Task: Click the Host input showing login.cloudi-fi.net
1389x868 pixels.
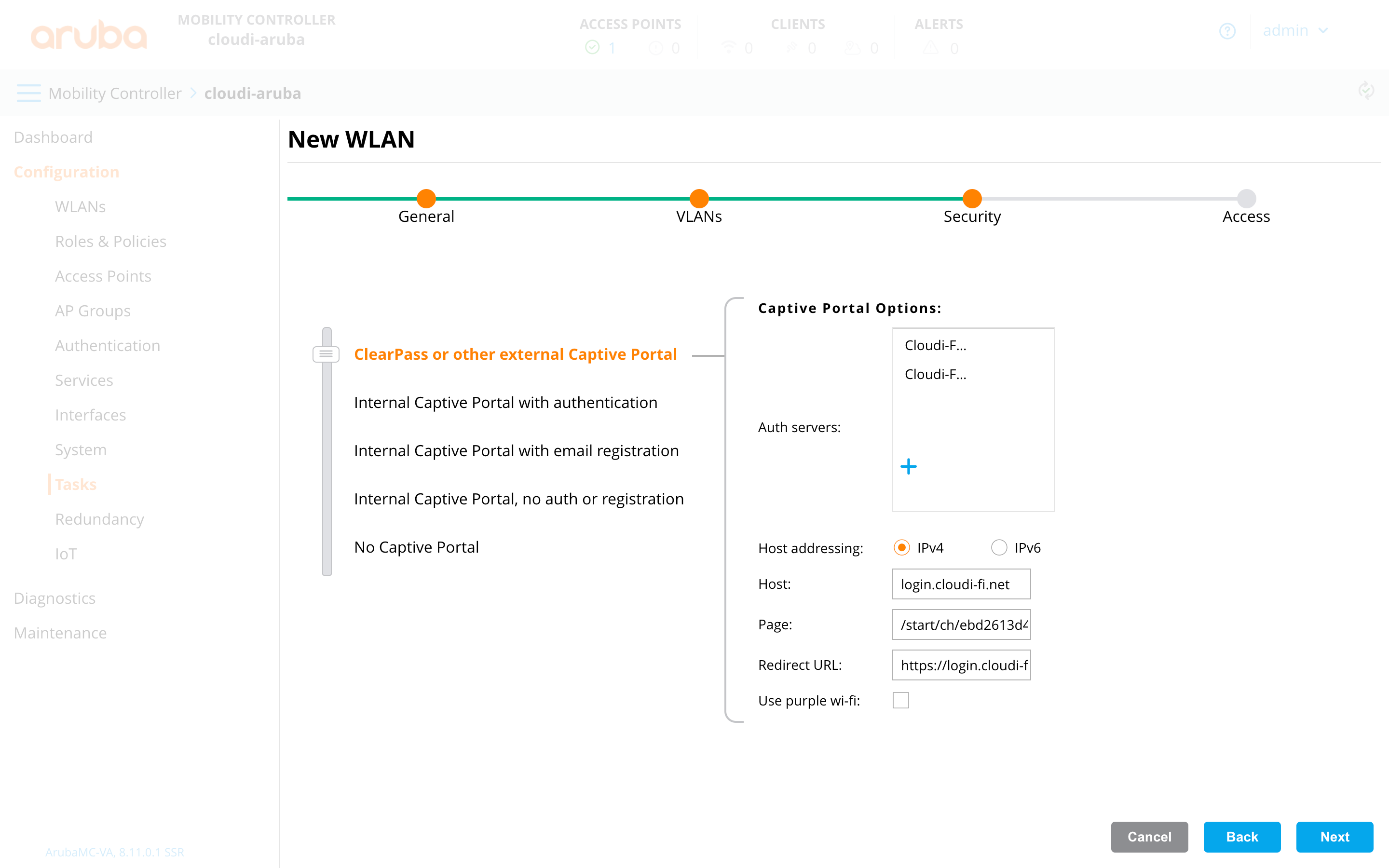Action: (961, 584)
